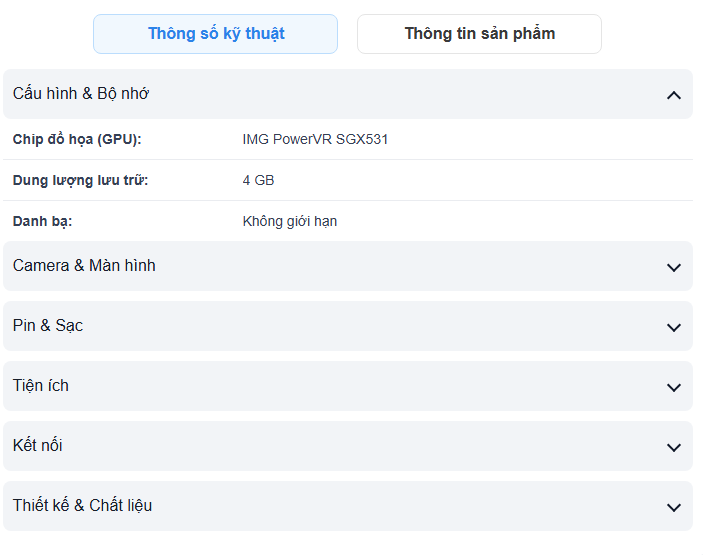The height and width of the screenshot is (555, 703).
Task: Click the Tiện ích chevron icon
Action: pyautogui.click(x=673, y=387)
